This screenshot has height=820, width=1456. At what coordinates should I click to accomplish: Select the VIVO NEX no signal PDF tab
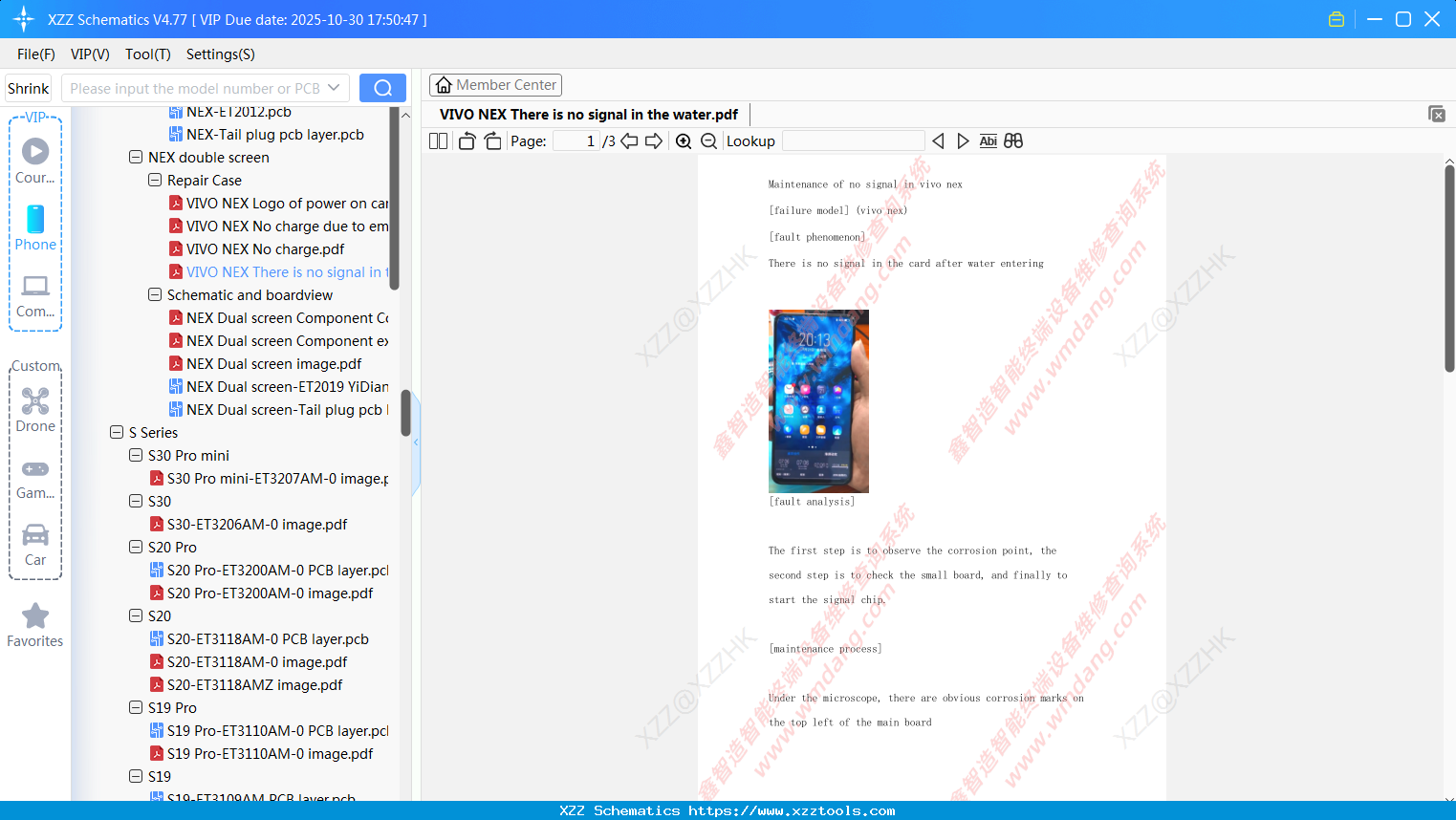[589, 115]
